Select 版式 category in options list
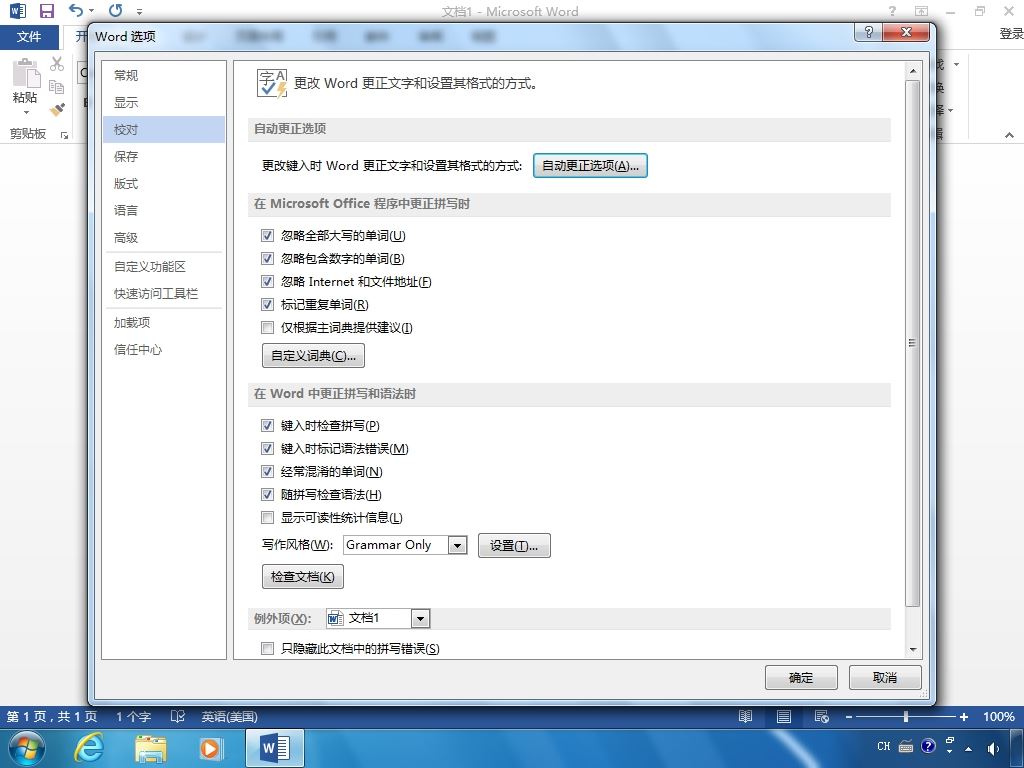1024x768 pixels. click(163, 184)
